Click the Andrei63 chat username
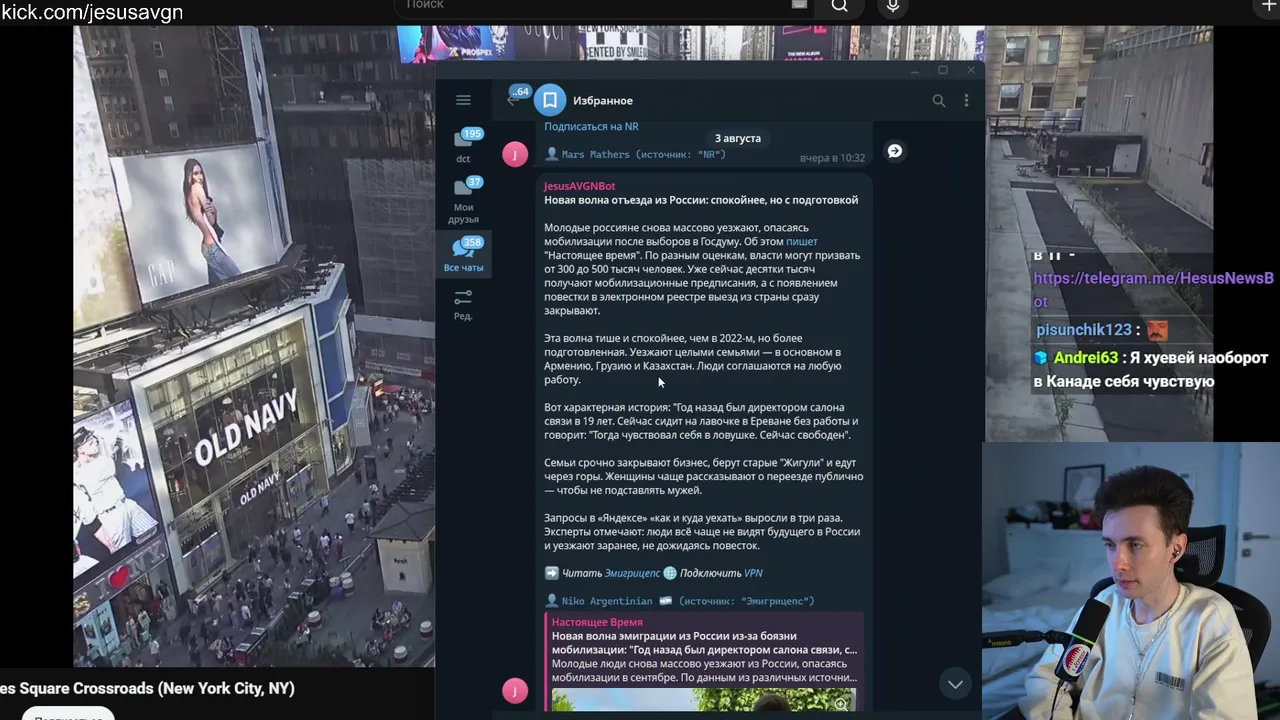 point(1085,357)
